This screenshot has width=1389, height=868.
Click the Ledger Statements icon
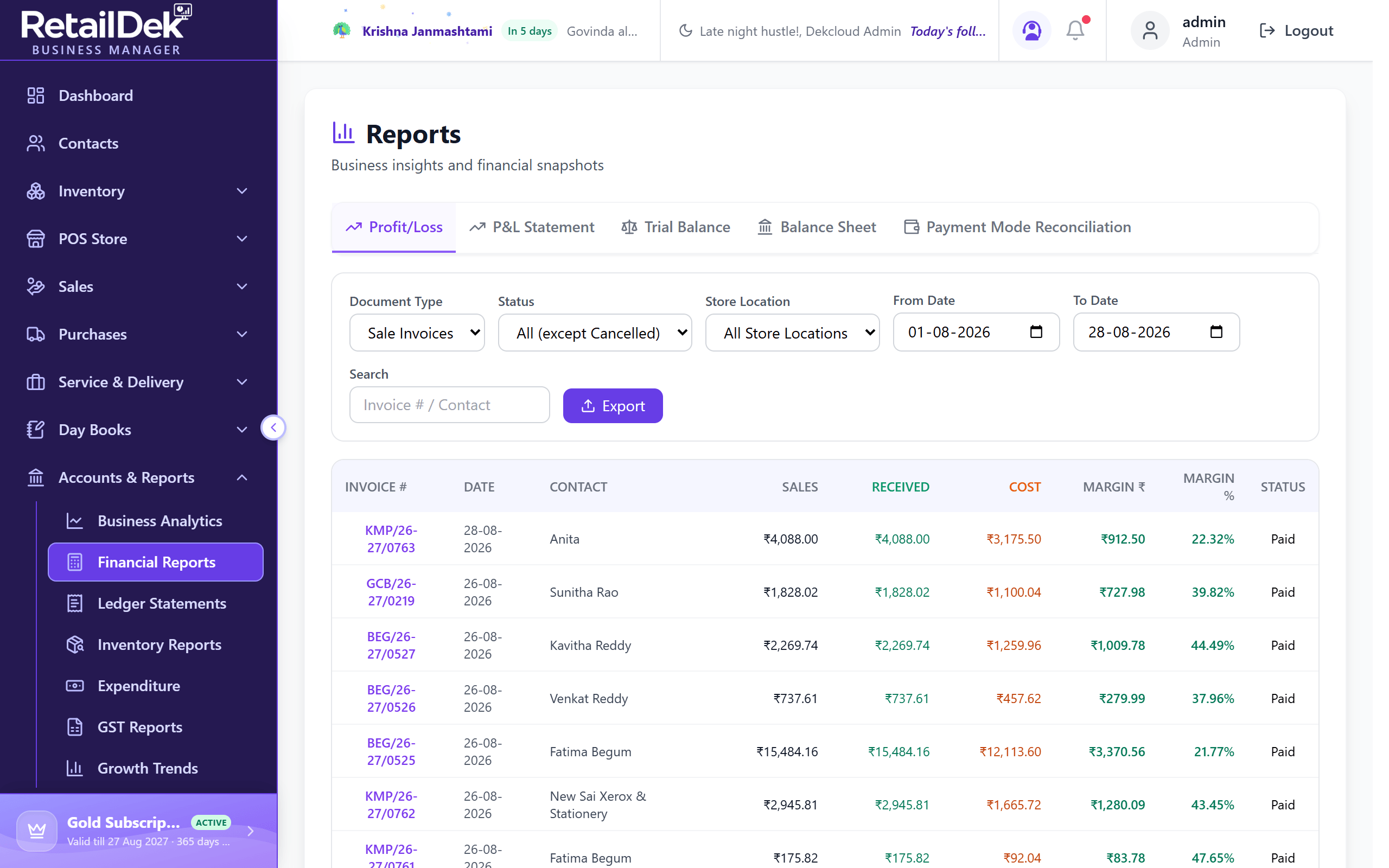(x=75, y=603)
